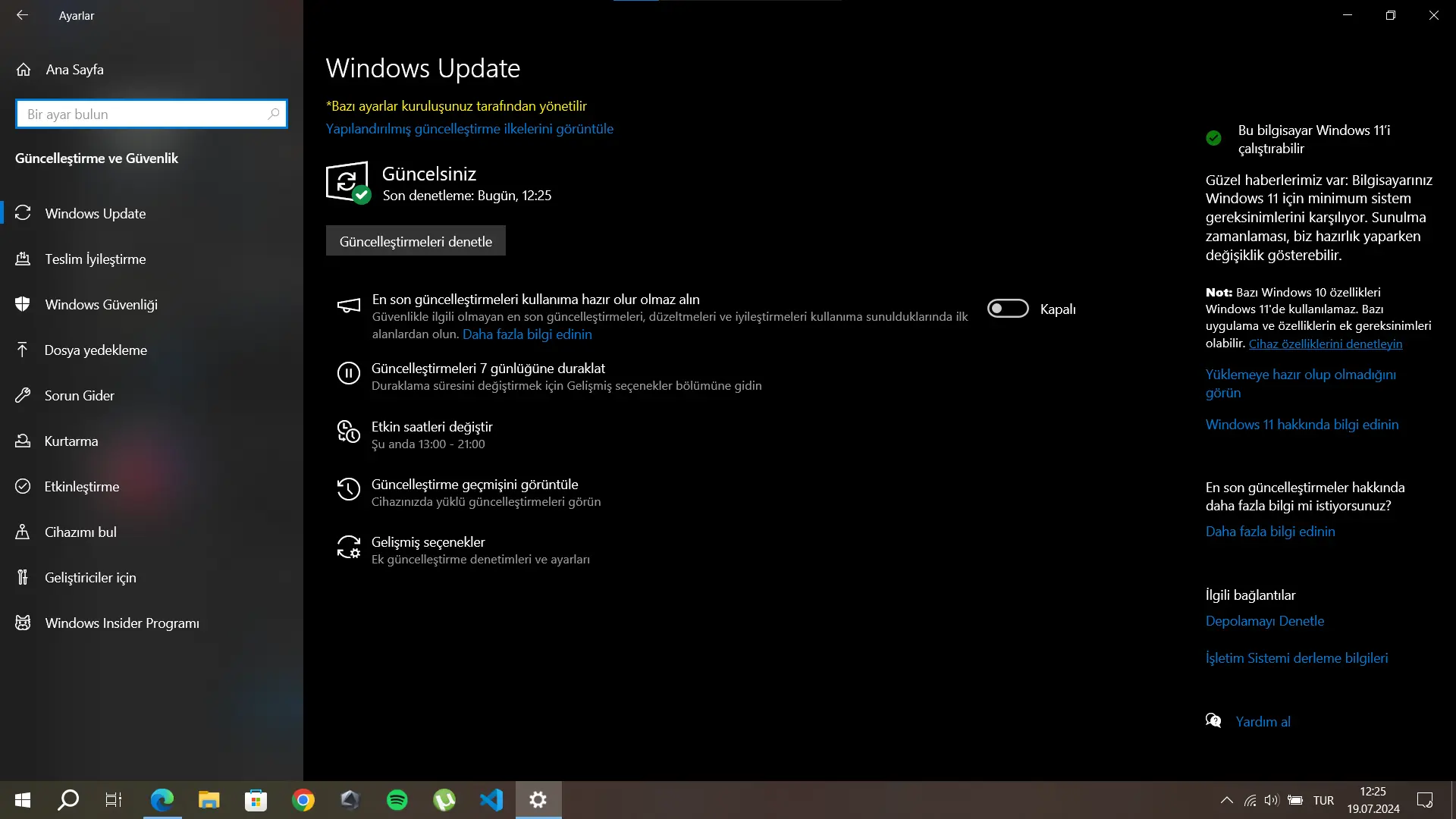Viewport: 1456px width, 819px height.
Task: Click Yardım al link
Action: (x=1263, y=722)
